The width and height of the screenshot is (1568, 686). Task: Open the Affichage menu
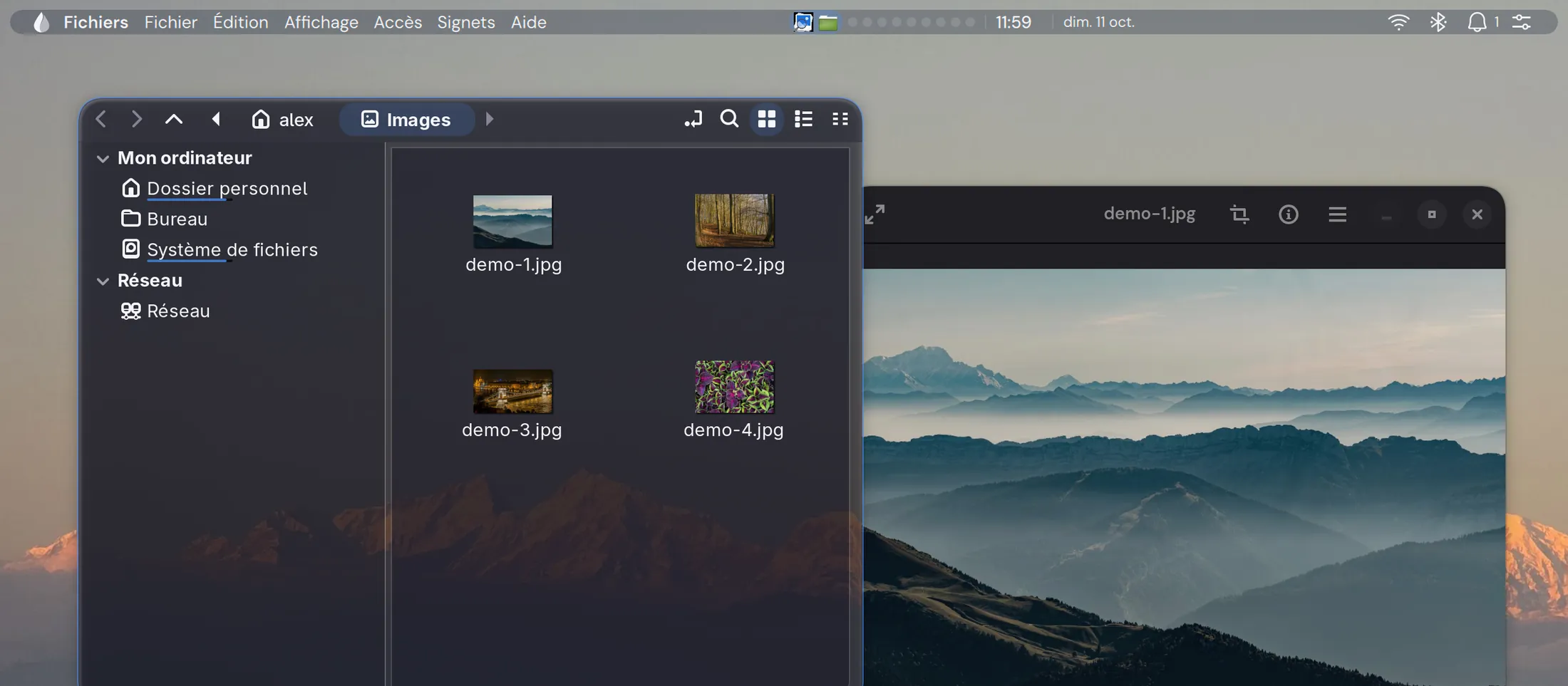click(x=321, y=22)
